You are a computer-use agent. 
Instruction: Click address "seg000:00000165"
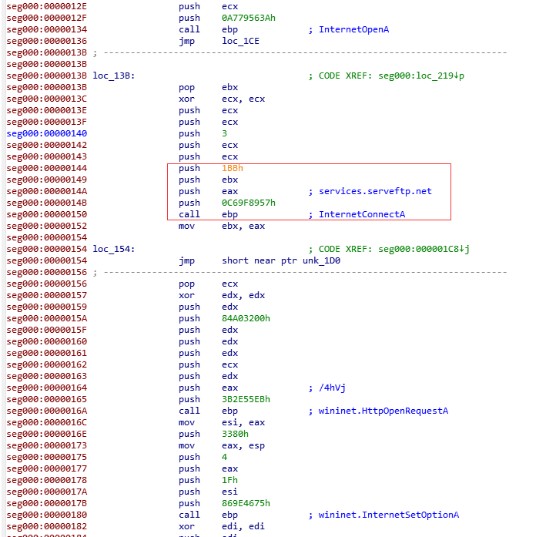(47, 399)
